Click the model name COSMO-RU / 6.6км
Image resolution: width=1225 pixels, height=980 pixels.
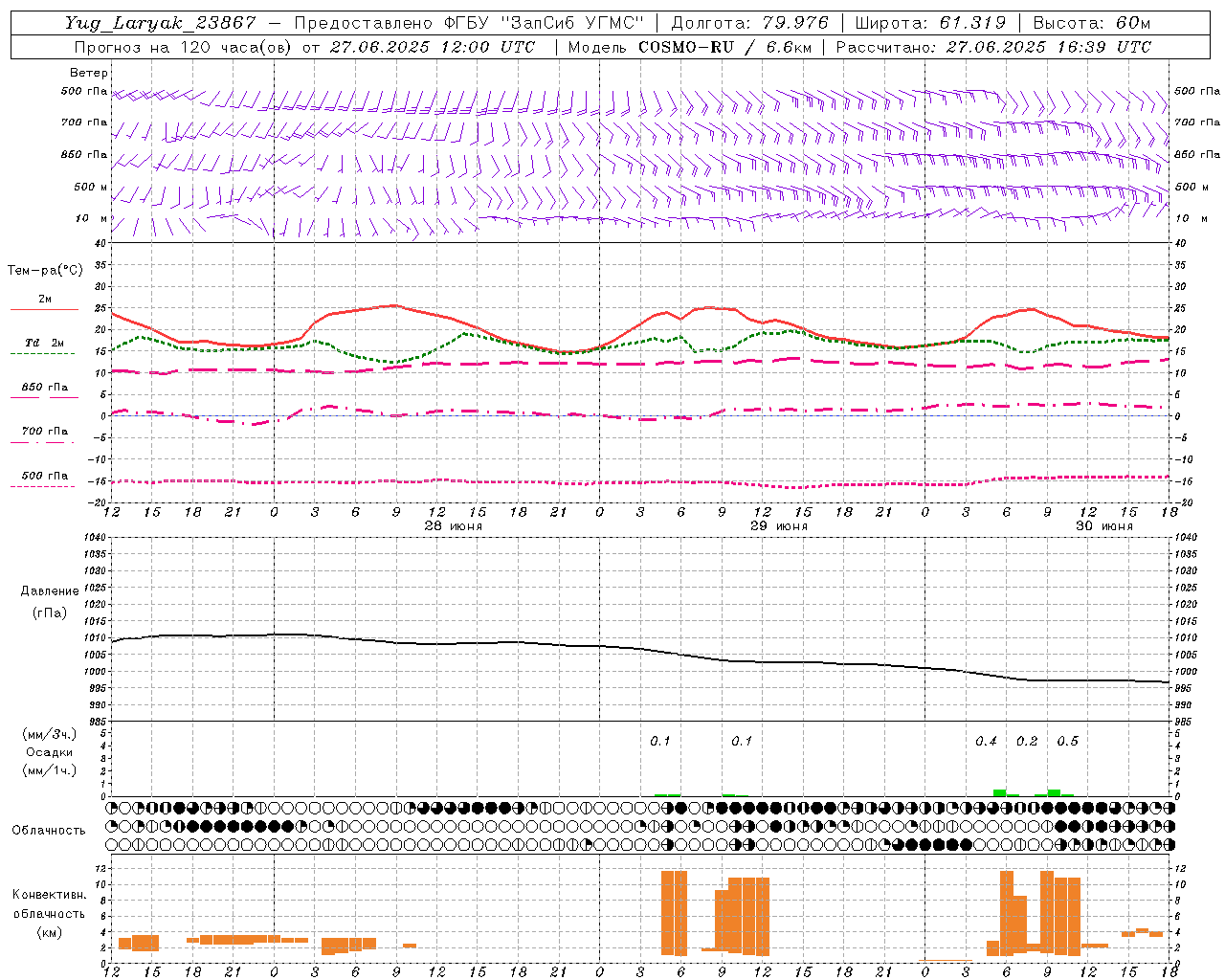(725, 47)
